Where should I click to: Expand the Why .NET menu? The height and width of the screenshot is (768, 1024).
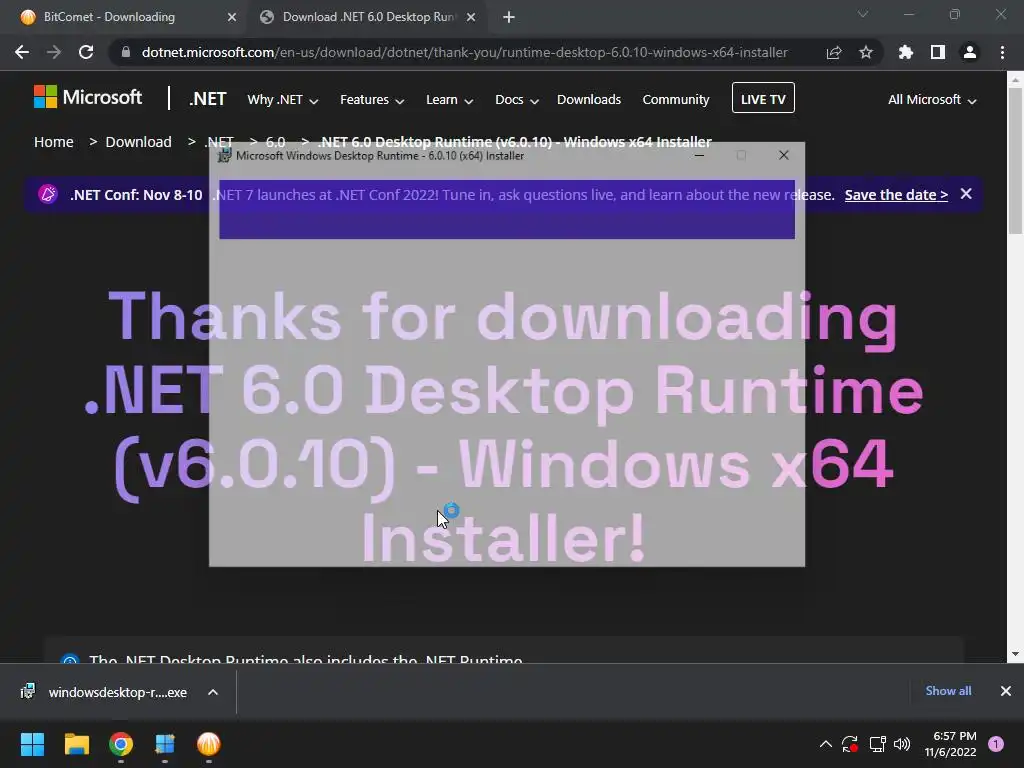282,100
